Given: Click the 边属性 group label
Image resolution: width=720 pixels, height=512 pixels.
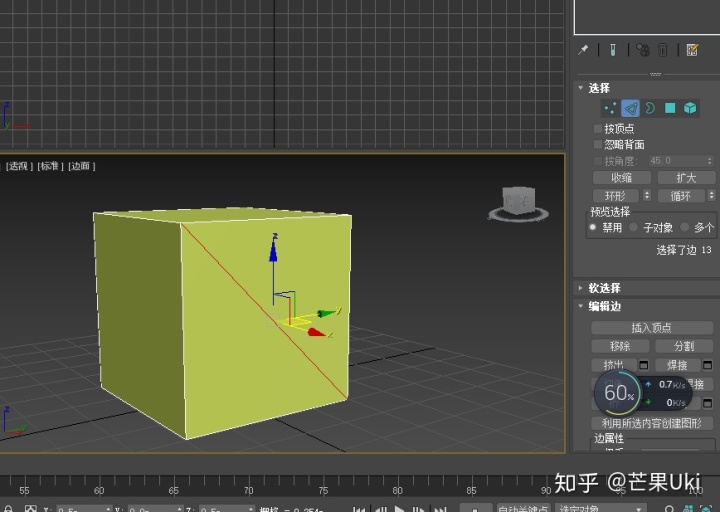Looking at the screenshot, I should (x=609, y=439).
